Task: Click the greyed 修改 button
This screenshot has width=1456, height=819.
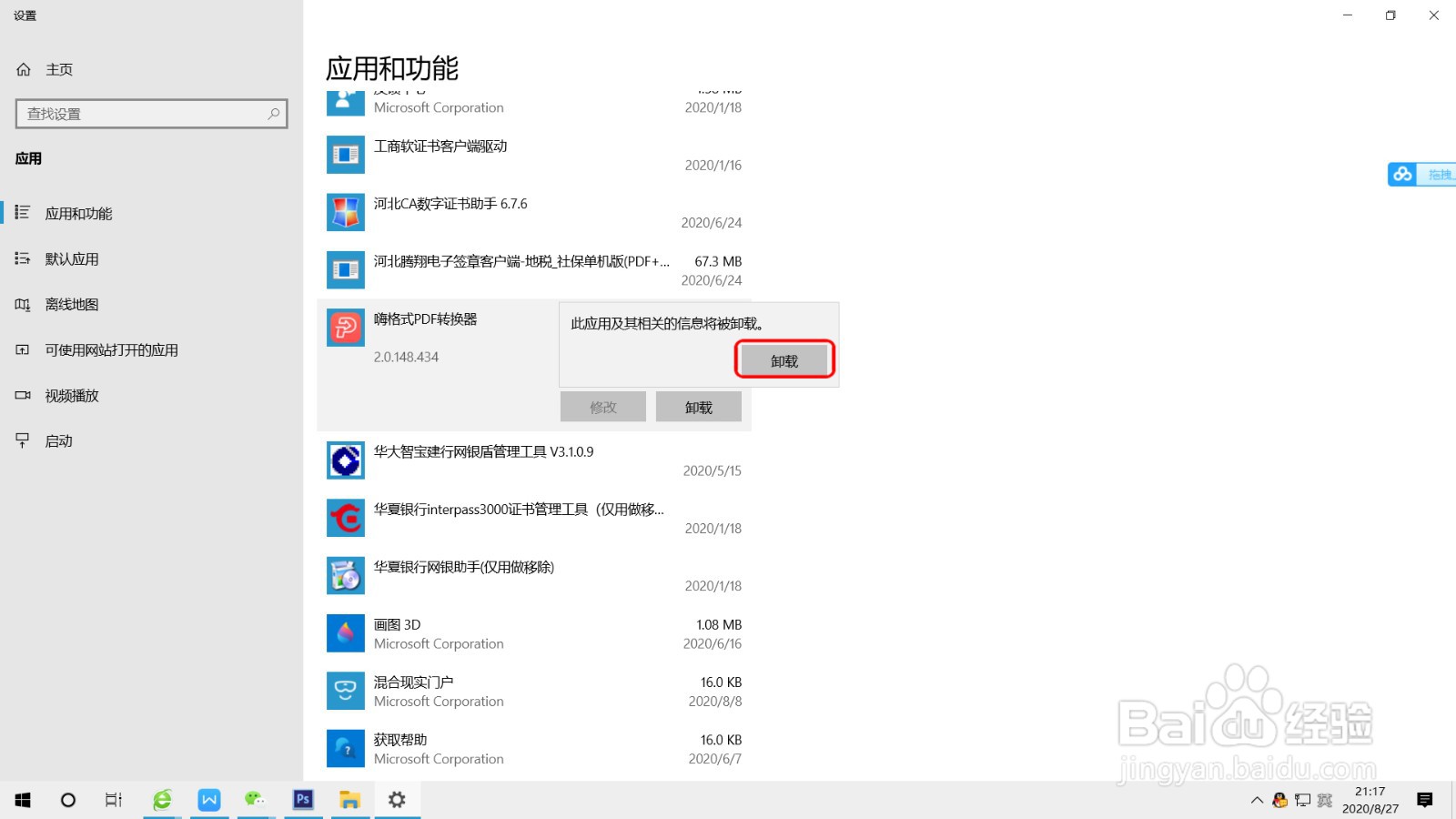Action: pos(603,407)
